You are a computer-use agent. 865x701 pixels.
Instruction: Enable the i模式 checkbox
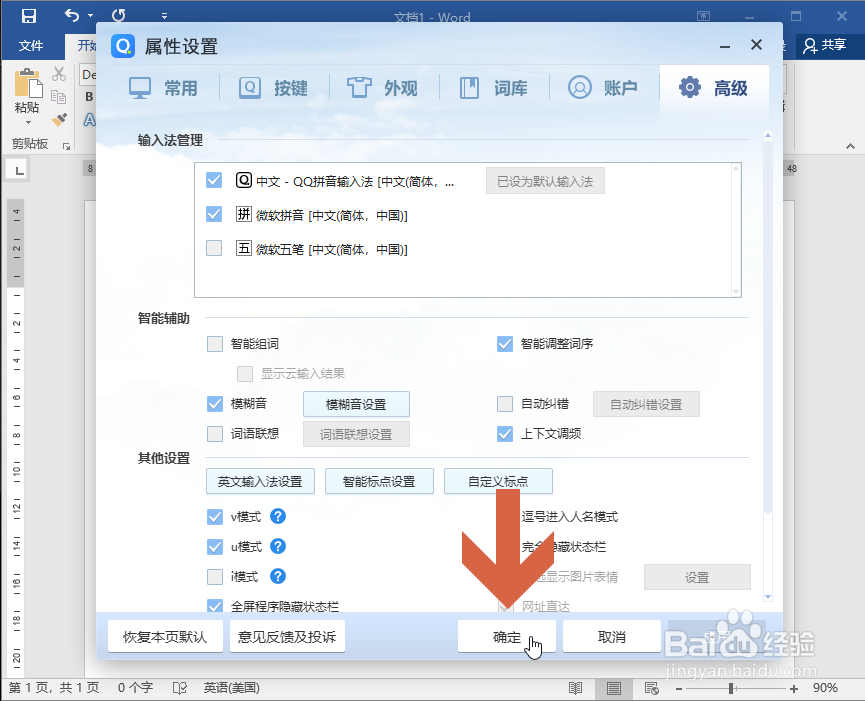pyautogui.click(x=215, y=577)
